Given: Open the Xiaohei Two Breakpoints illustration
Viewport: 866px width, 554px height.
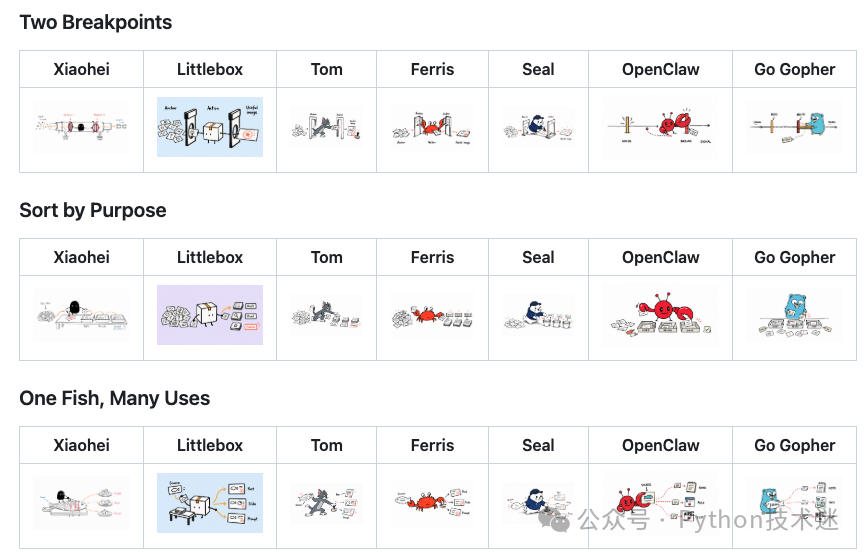Looking at the screenshot, I should click(82, 127).
